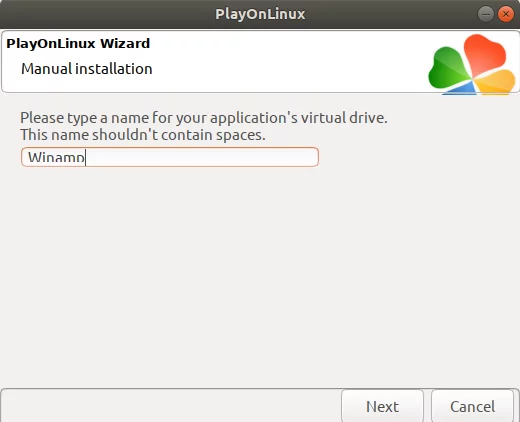This screenshot has height=422, width=520.
Task: Close the PlayOnLinux wizard window
Action: click(506, 14)
